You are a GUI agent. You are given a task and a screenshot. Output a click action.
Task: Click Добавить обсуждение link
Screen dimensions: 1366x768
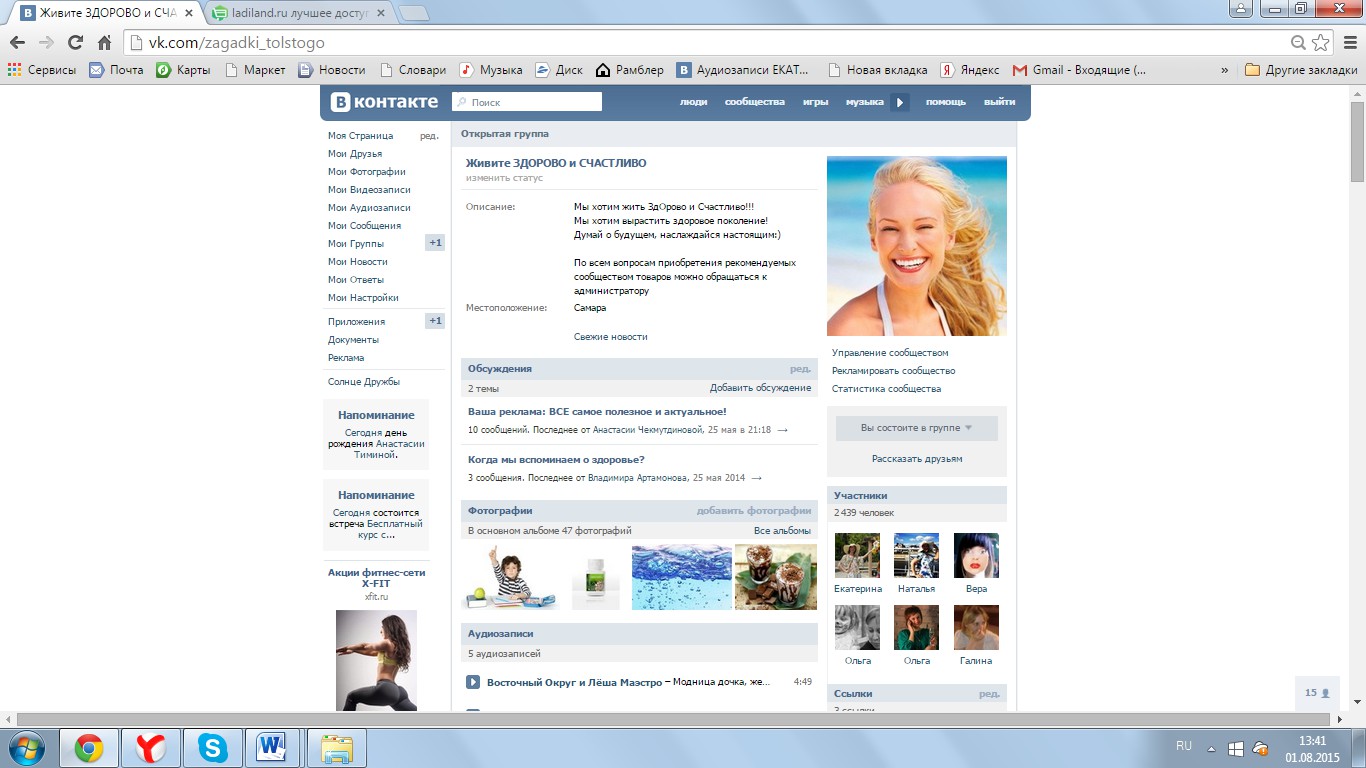pyautogui.click(x=760, y=388)
